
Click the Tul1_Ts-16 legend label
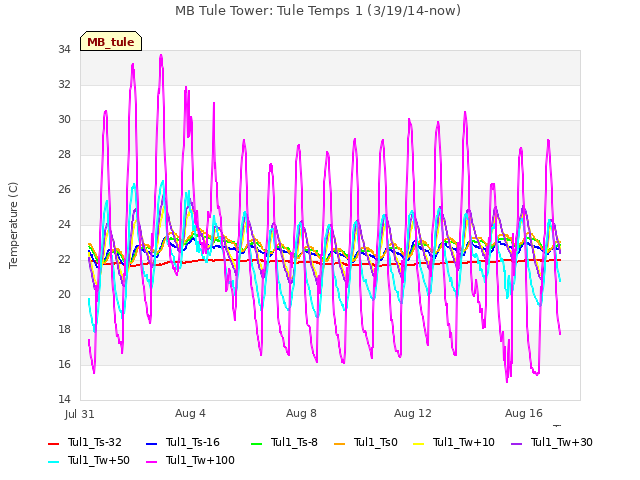(x=193, y=442)
